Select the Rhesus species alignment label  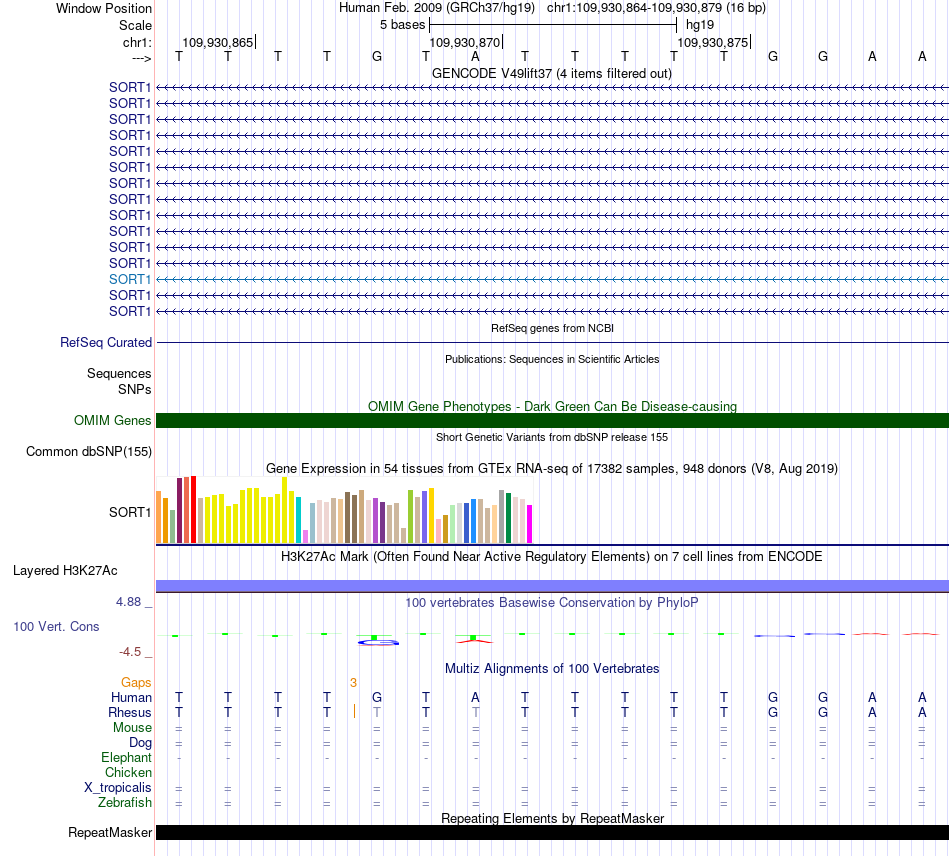pos(130,712)
